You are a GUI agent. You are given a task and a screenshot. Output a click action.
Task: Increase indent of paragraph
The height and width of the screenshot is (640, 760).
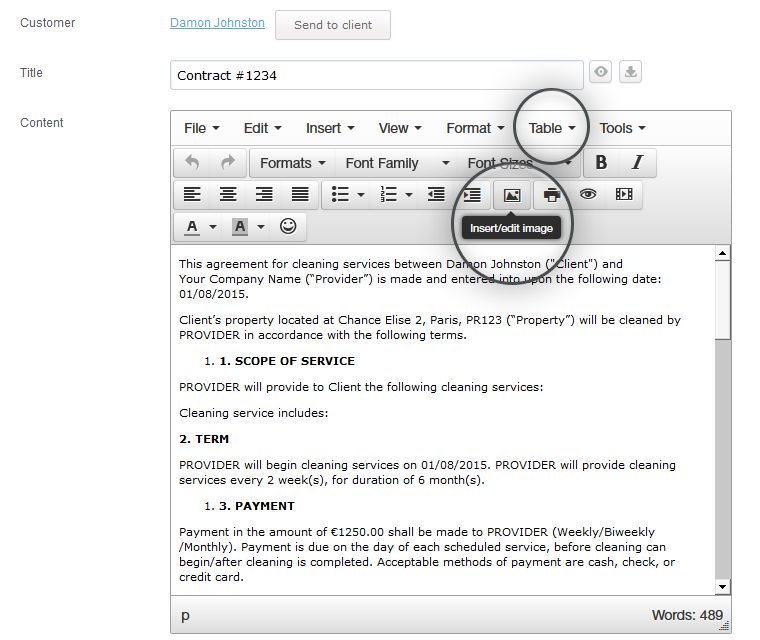tap(472, 195)
